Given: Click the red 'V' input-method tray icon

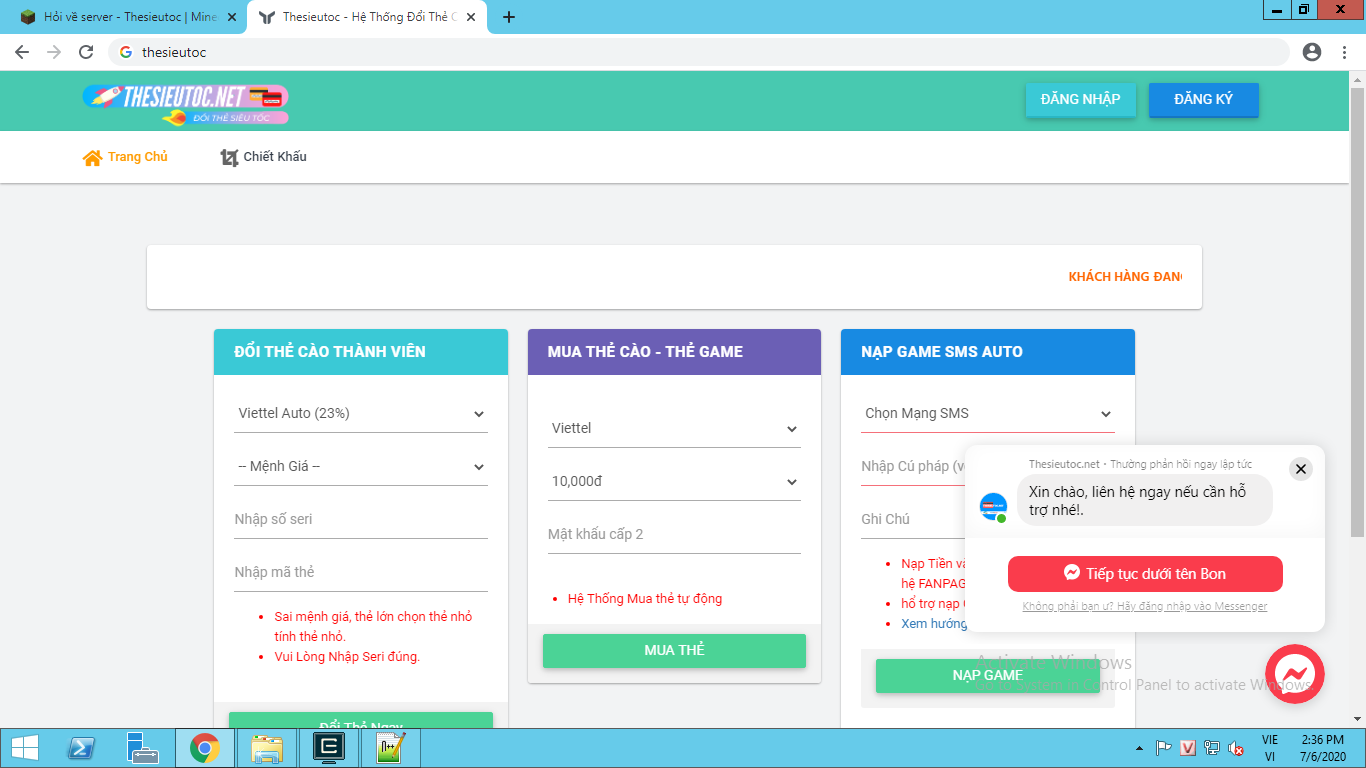Looking at the screenshot, I should [1188, 748].
